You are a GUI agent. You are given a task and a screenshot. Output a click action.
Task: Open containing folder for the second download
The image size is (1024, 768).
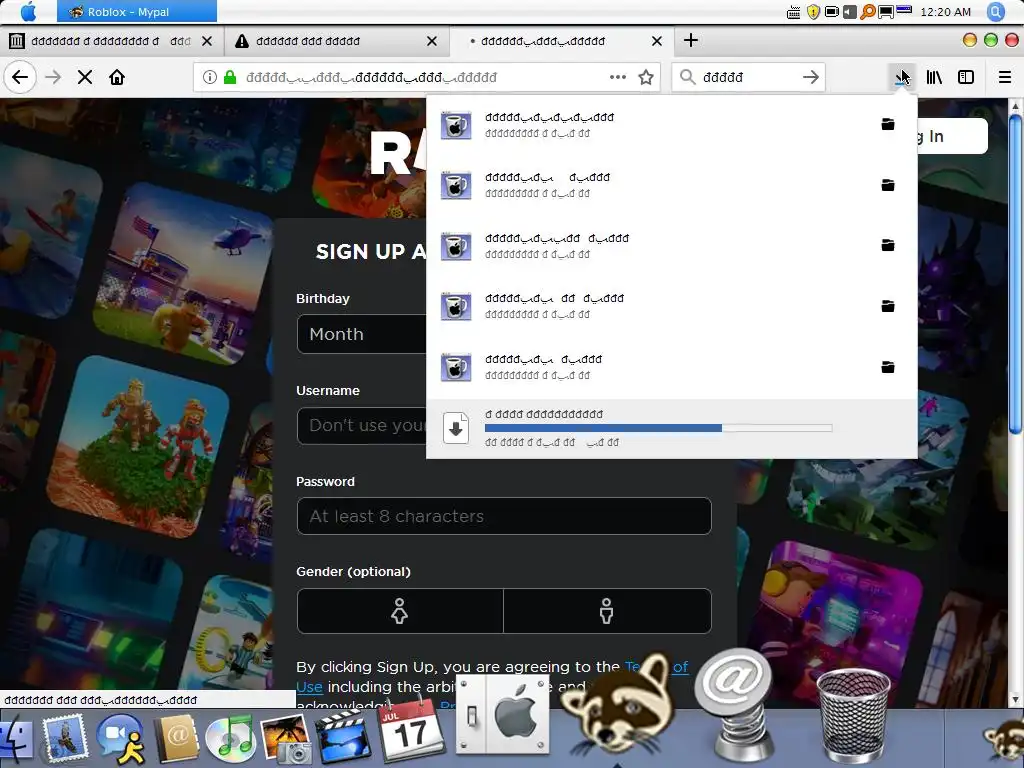coord(888,185)
